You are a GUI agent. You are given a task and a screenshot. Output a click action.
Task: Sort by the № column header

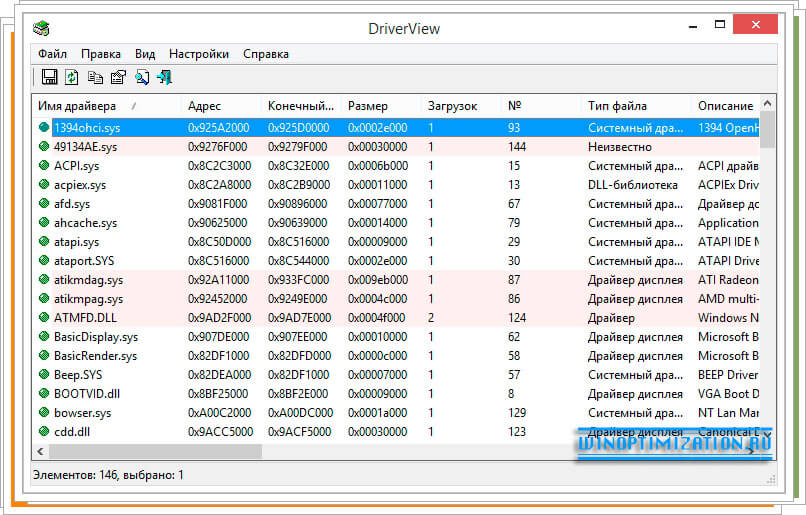tap(542, 106)
